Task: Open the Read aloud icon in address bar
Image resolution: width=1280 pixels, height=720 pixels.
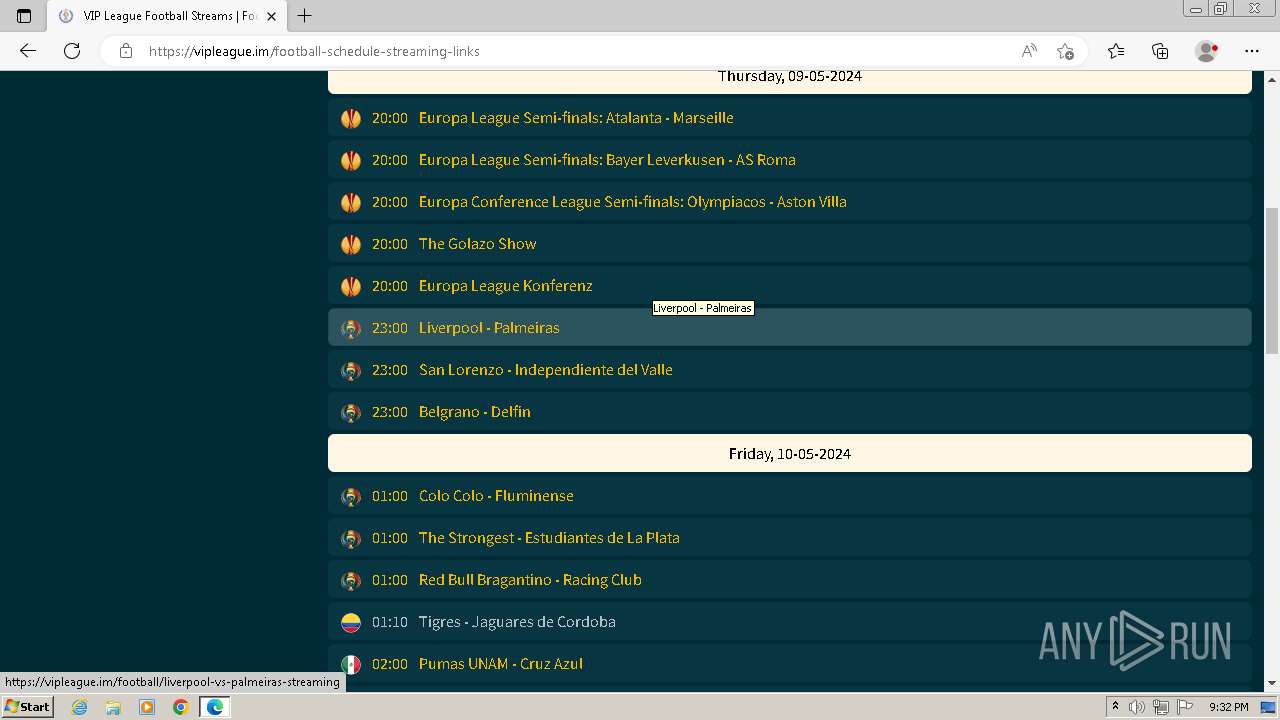Action: click(1028, 51)
